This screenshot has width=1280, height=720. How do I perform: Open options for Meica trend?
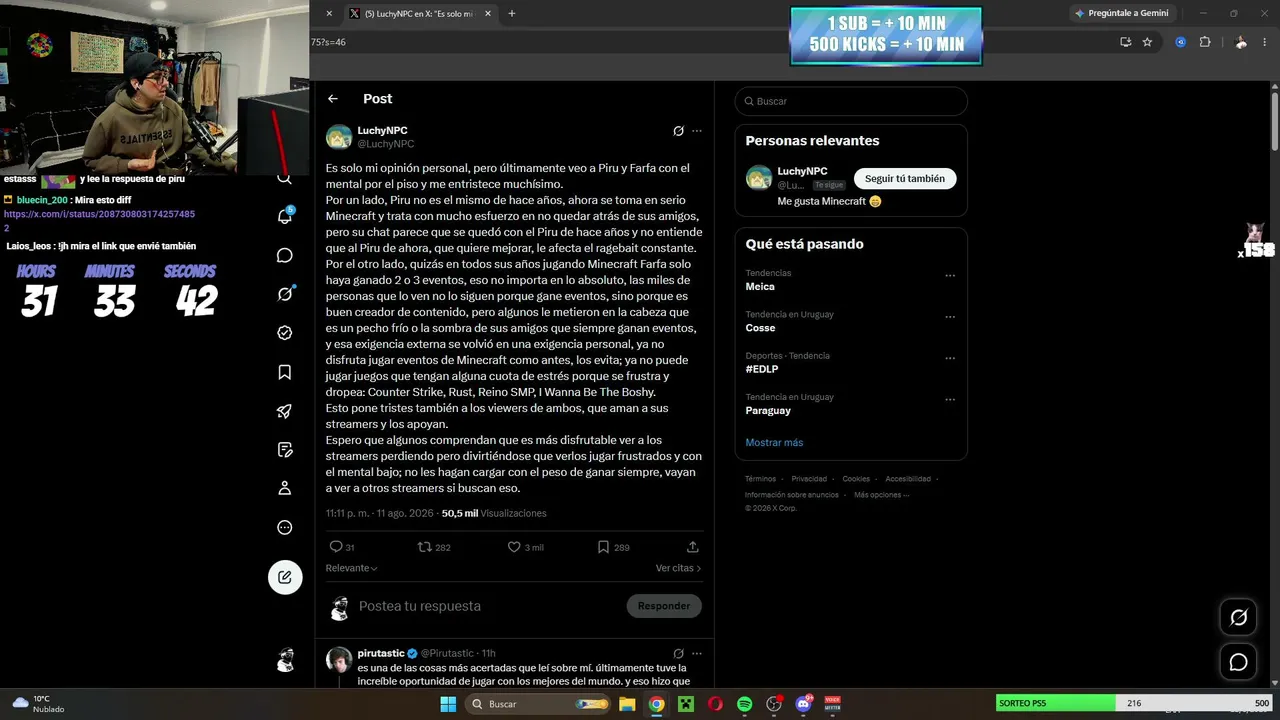point(950,275)
